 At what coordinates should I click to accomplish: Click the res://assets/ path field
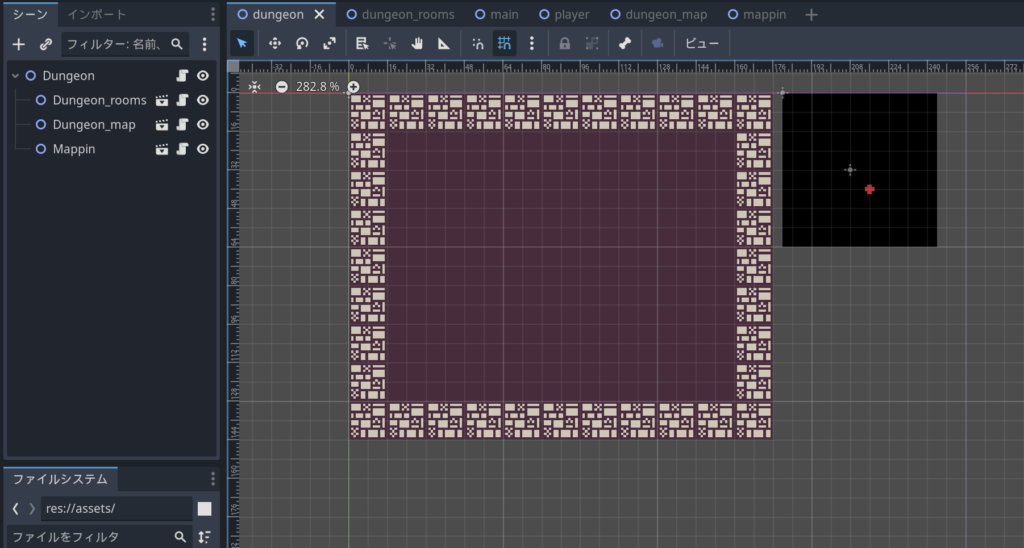coord(116,509)
